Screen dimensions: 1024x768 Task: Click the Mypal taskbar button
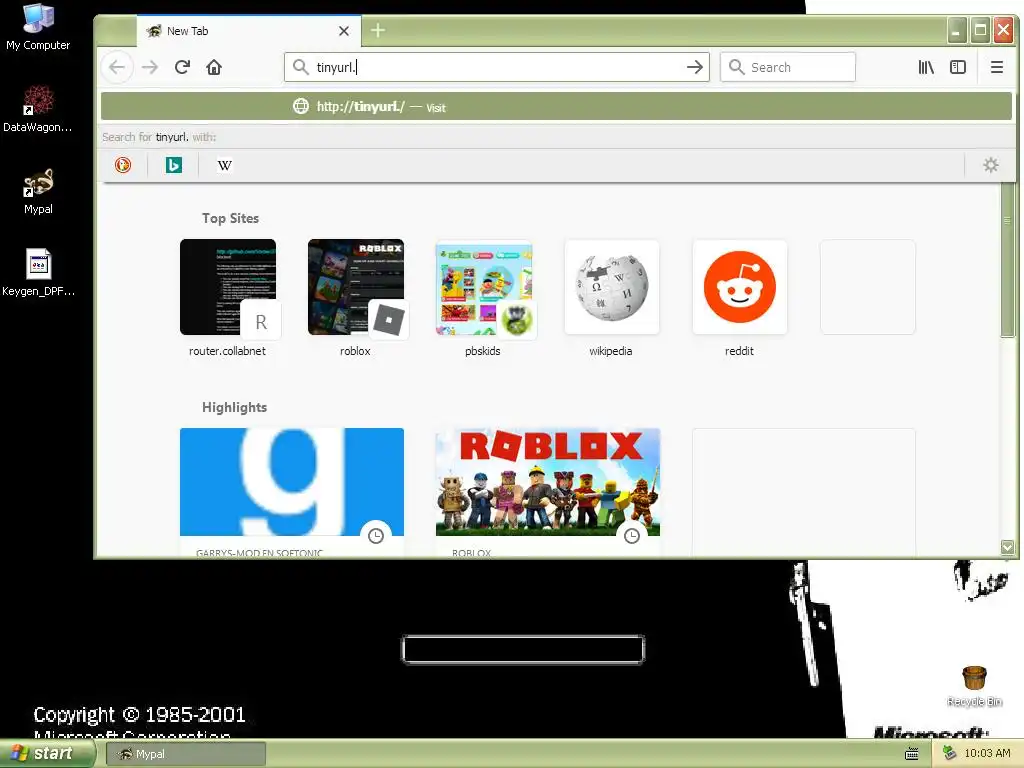(186, 754)
